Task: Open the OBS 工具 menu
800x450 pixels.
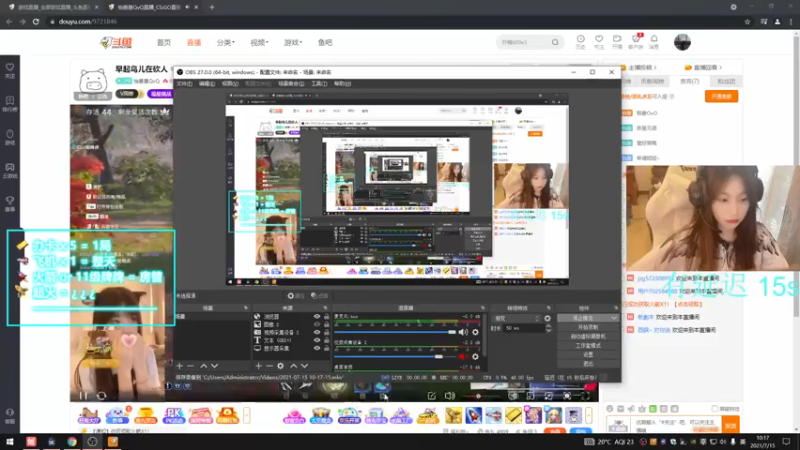Action: (319, 84)
